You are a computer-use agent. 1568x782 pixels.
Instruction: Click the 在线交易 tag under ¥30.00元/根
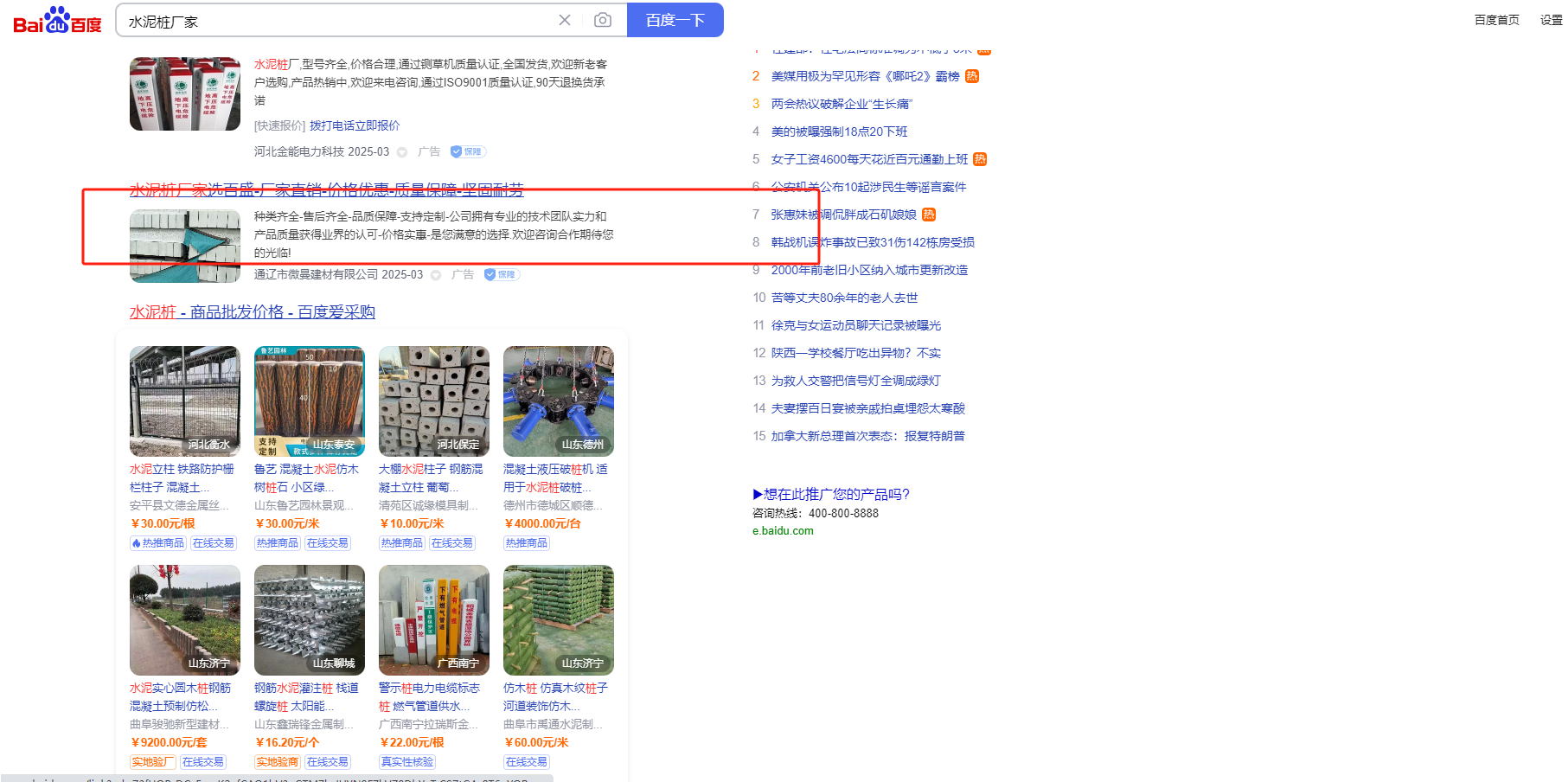coord(214,543)
